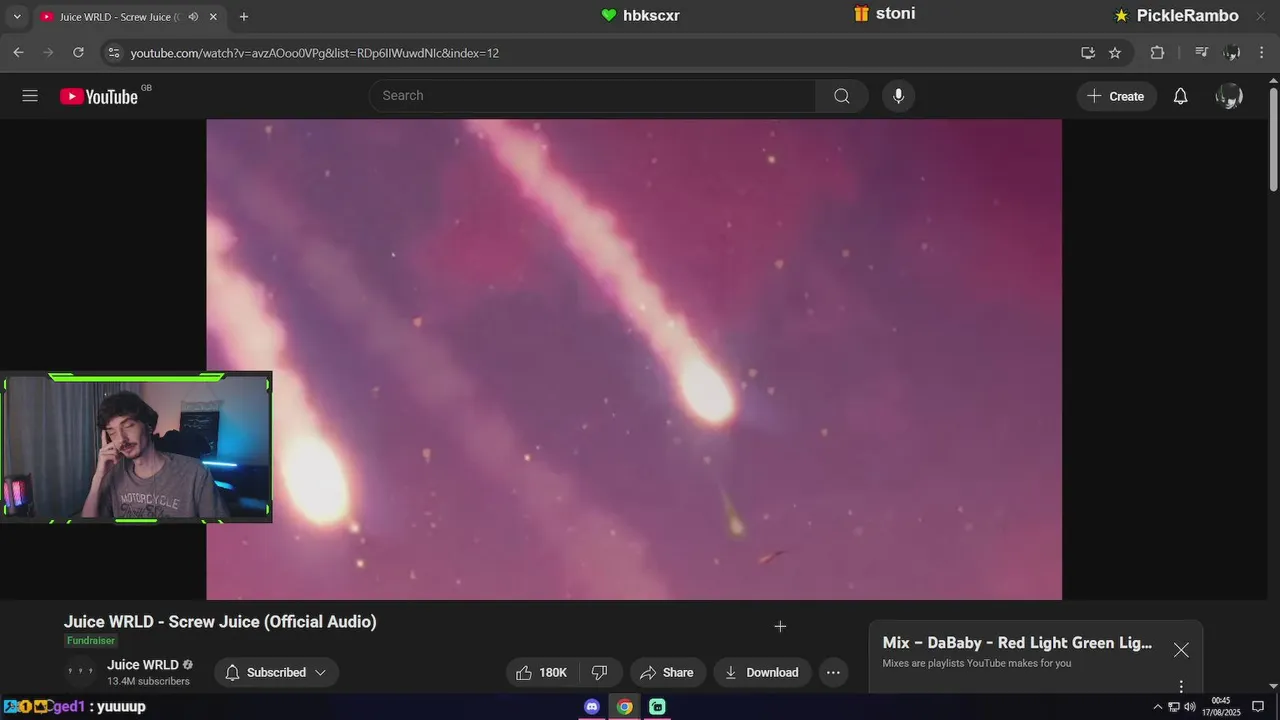Mute the Juice WRLD tab audio

click(193, 17)
